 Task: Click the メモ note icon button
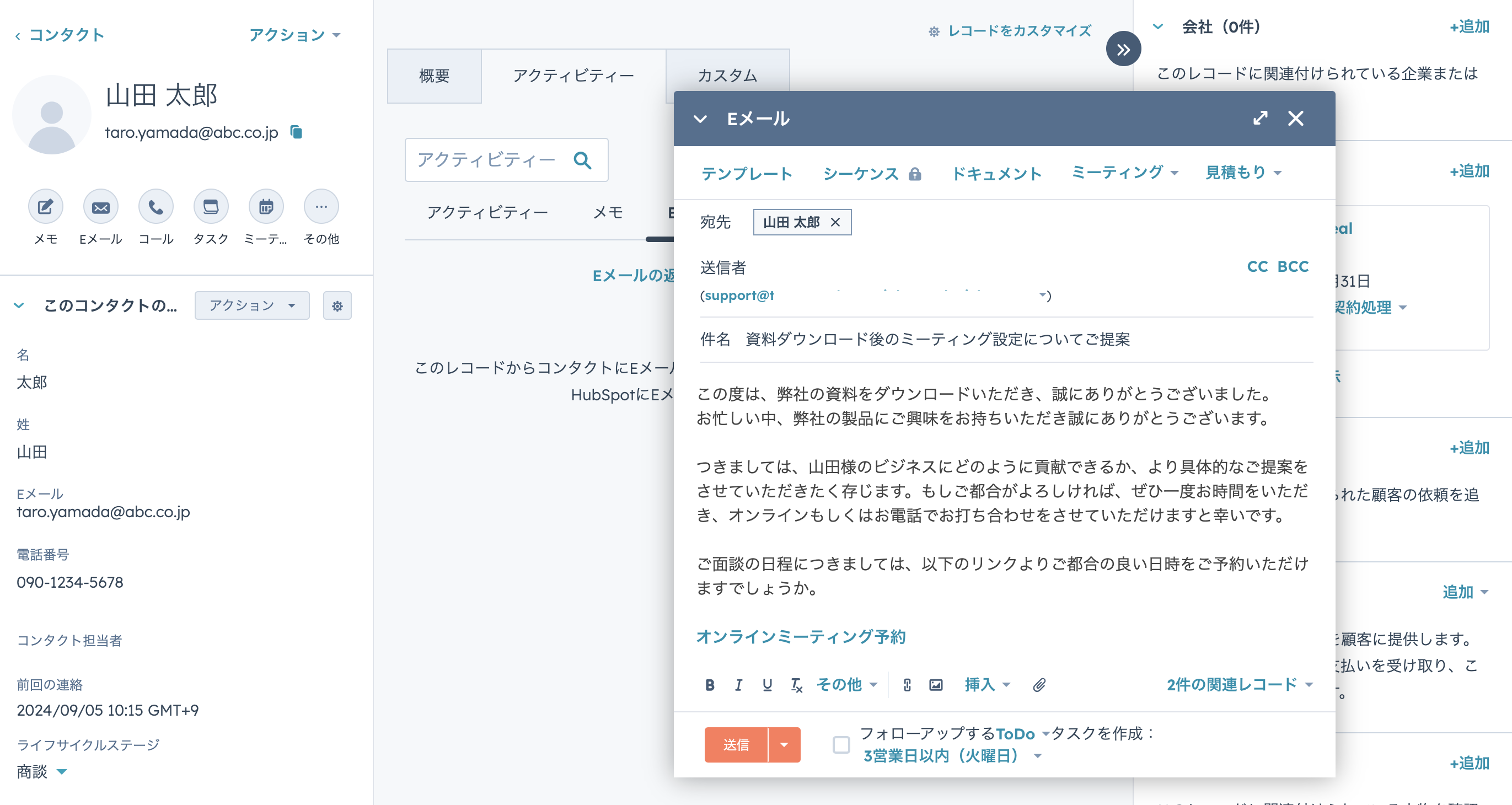point(46,207)
